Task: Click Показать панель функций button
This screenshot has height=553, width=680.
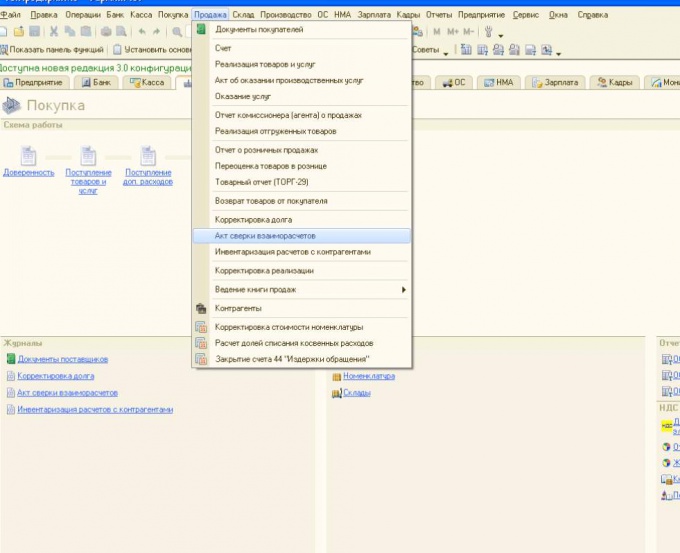Action: pyautogui.click(x=52, y=50)
